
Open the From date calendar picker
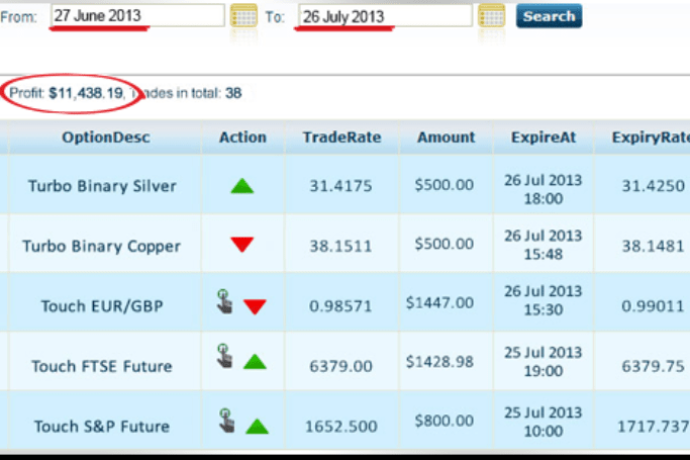tap(244, 16)
